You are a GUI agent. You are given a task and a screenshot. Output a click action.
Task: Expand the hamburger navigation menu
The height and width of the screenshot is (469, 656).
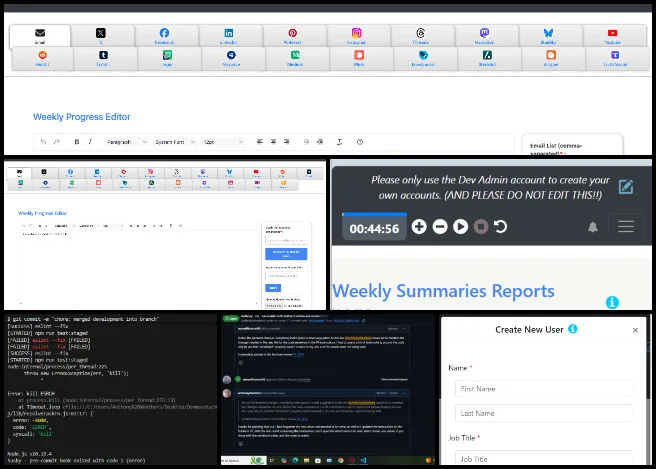(626, 227)
